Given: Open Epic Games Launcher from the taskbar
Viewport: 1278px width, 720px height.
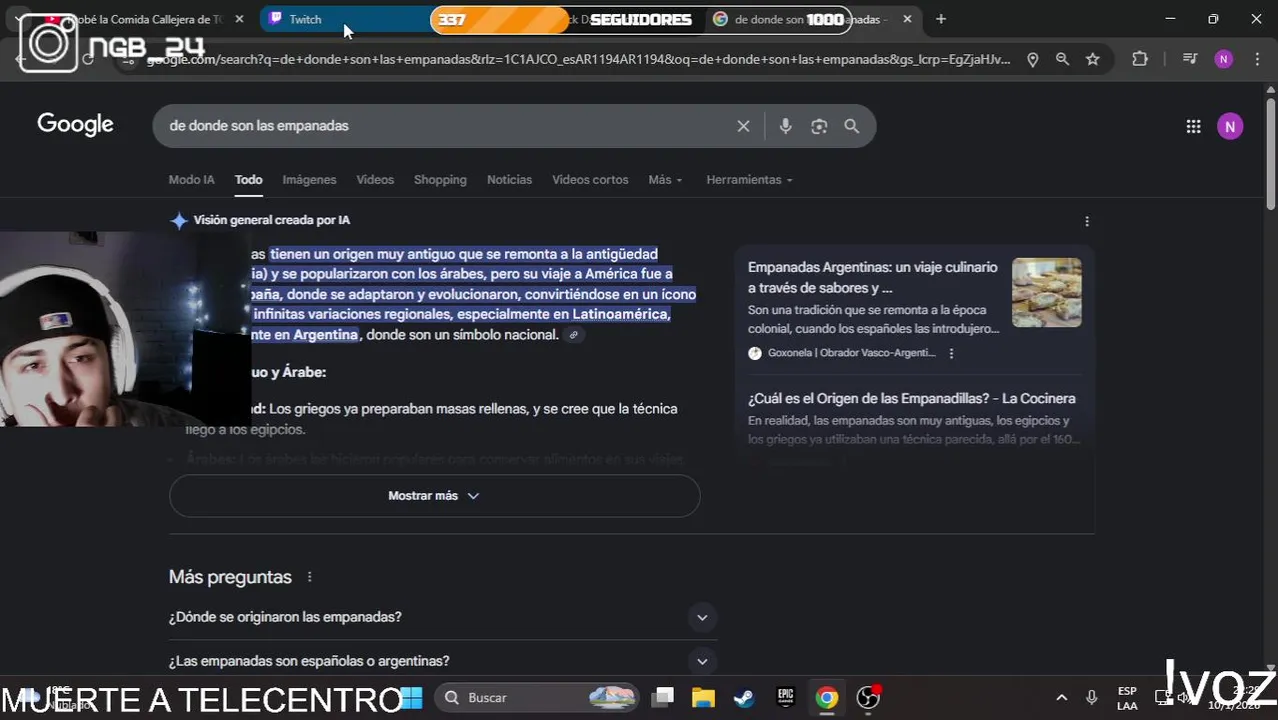Looking at the screenshot, I should tap(785, 697).
